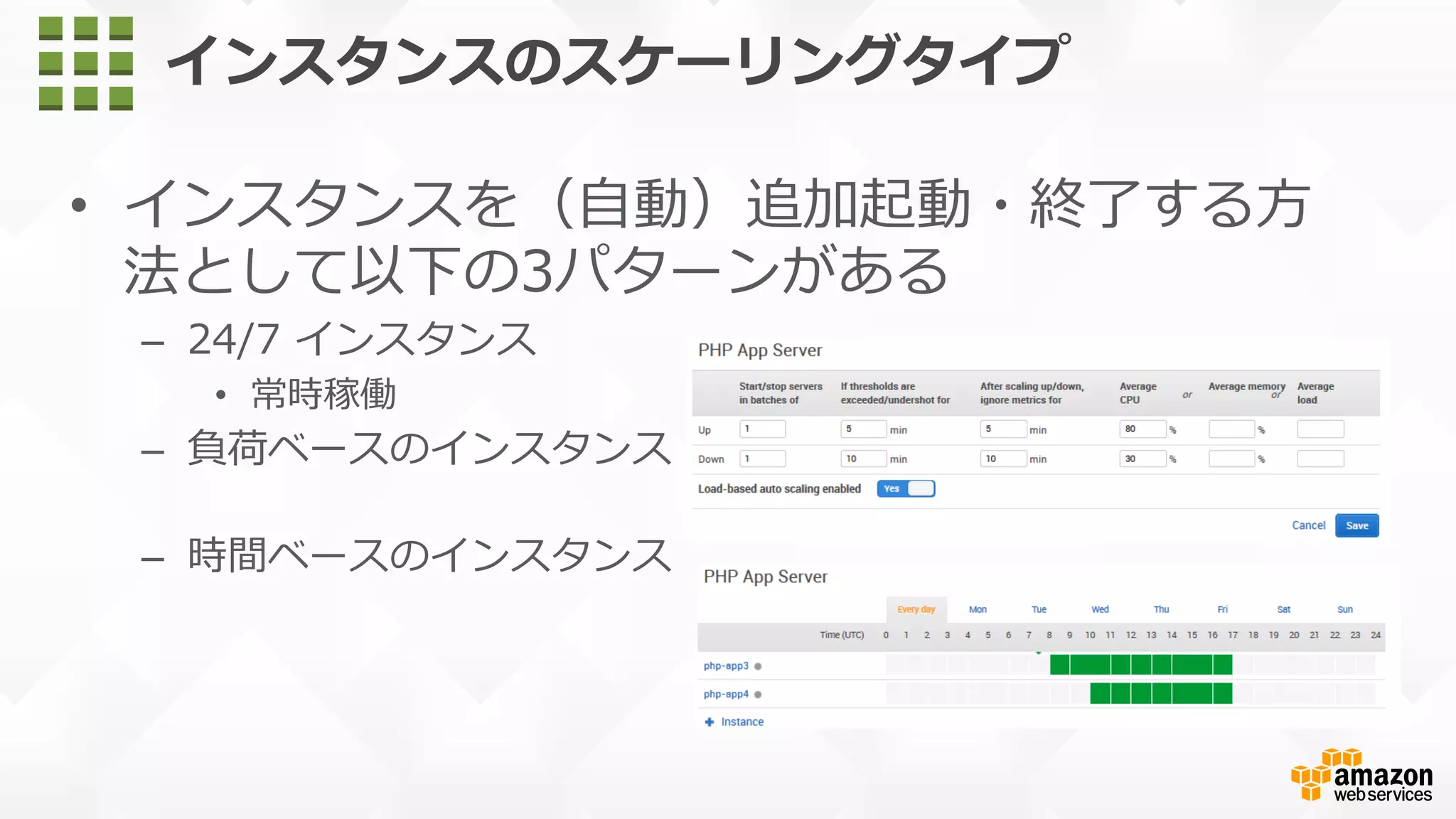Select the Every day tab

pyautogui.click(x=916, y=609)
